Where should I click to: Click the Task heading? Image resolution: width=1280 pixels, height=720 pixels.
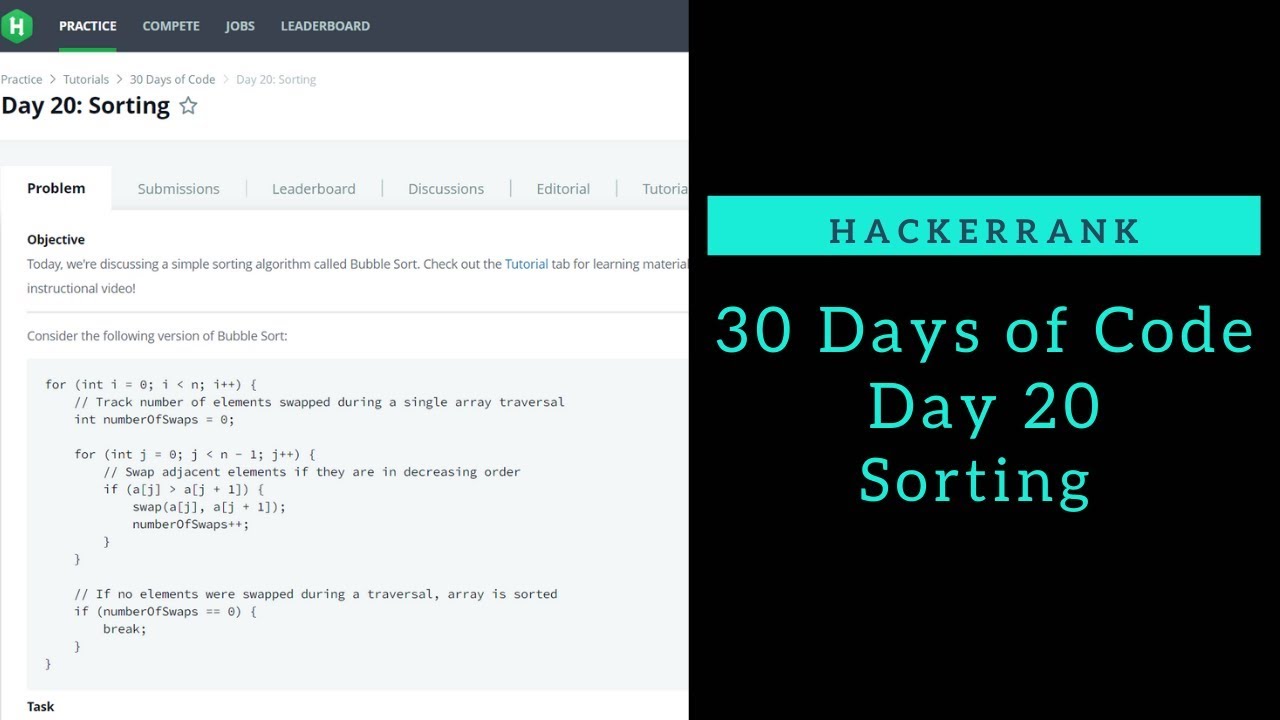point(41,706)
